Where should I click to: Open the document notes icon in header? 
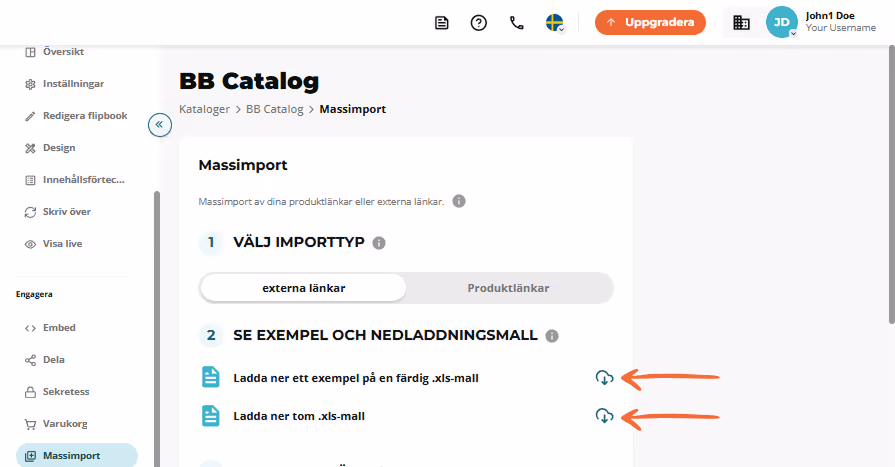tap(441, 23)
